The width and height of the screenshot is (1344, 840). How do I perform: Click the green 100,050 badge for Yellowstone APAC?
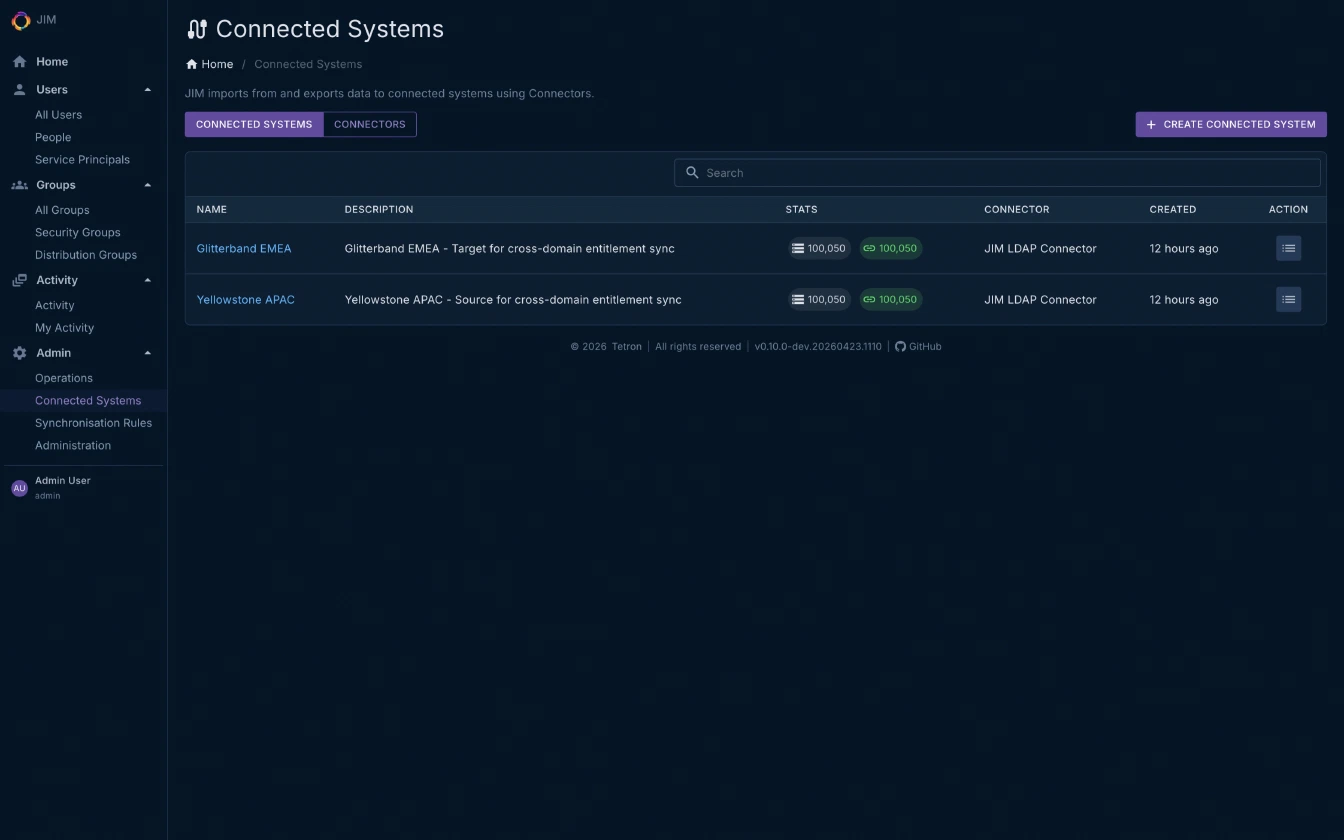pos(890,299)
